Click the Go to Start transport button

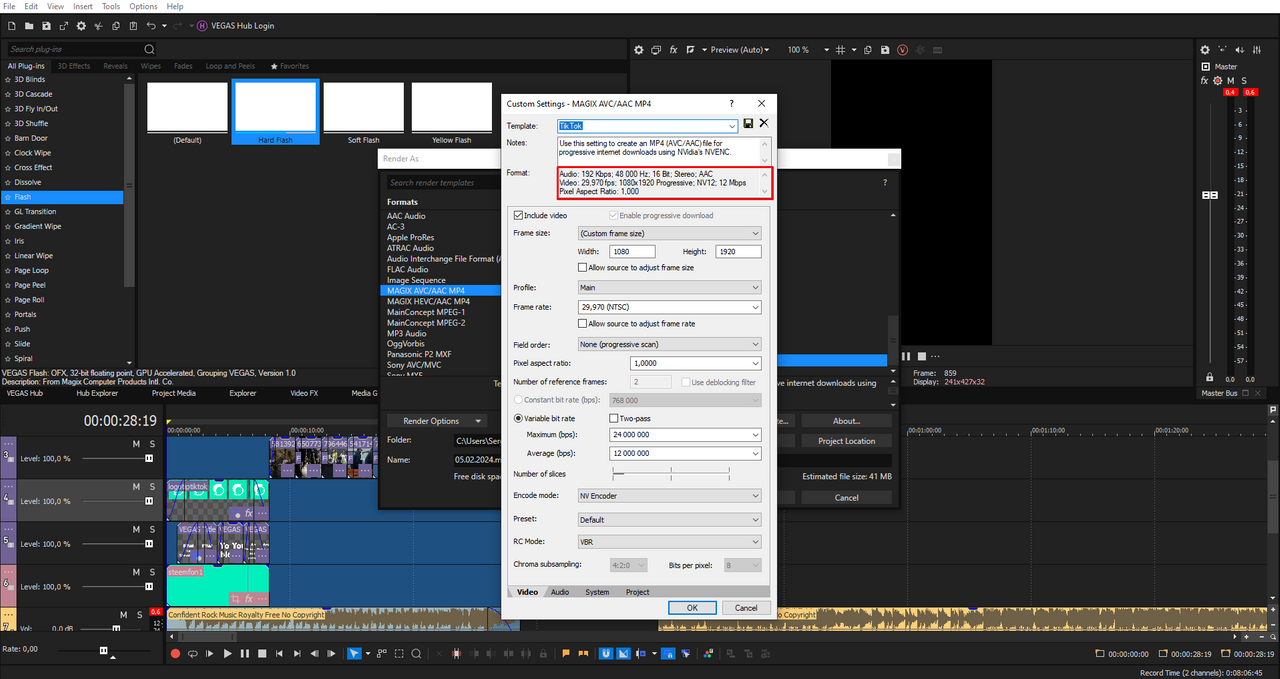coord(279,653)
